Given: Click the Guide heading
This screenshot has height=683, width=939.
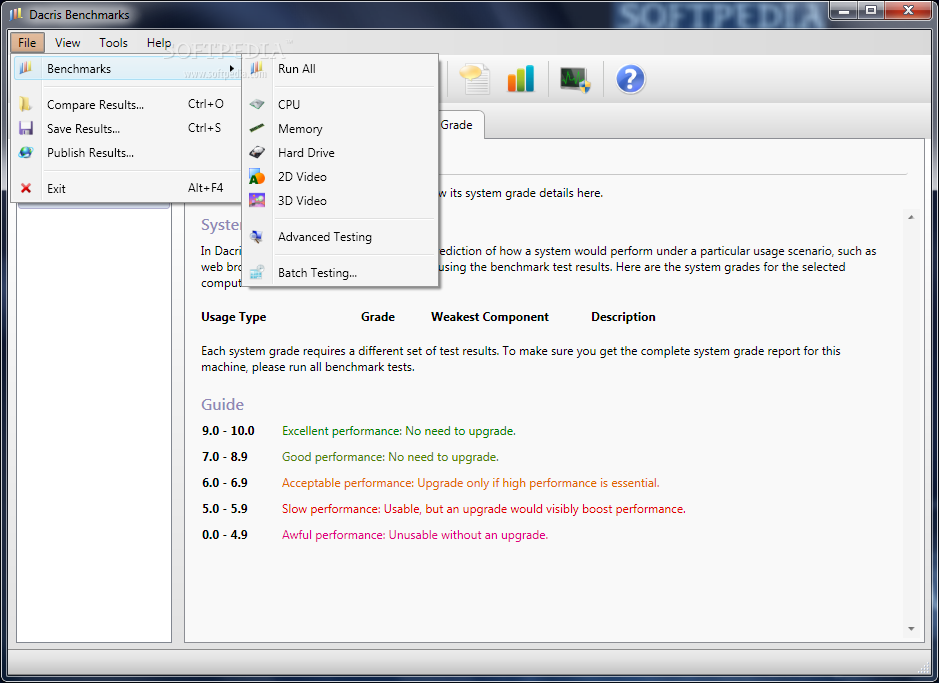Looking at the screenshot, I should tap(222, 404).
